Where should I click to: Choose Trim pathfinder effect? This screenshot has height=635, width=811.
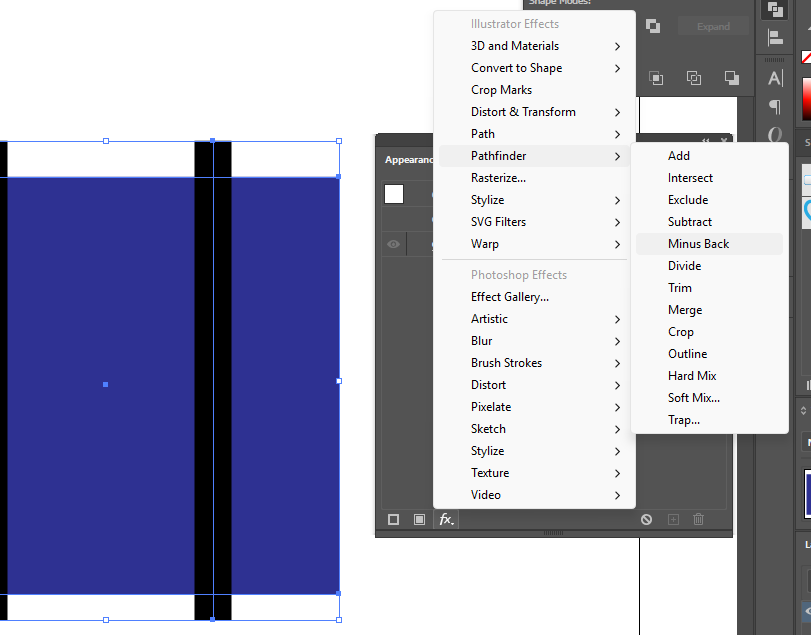click(709, 288)
